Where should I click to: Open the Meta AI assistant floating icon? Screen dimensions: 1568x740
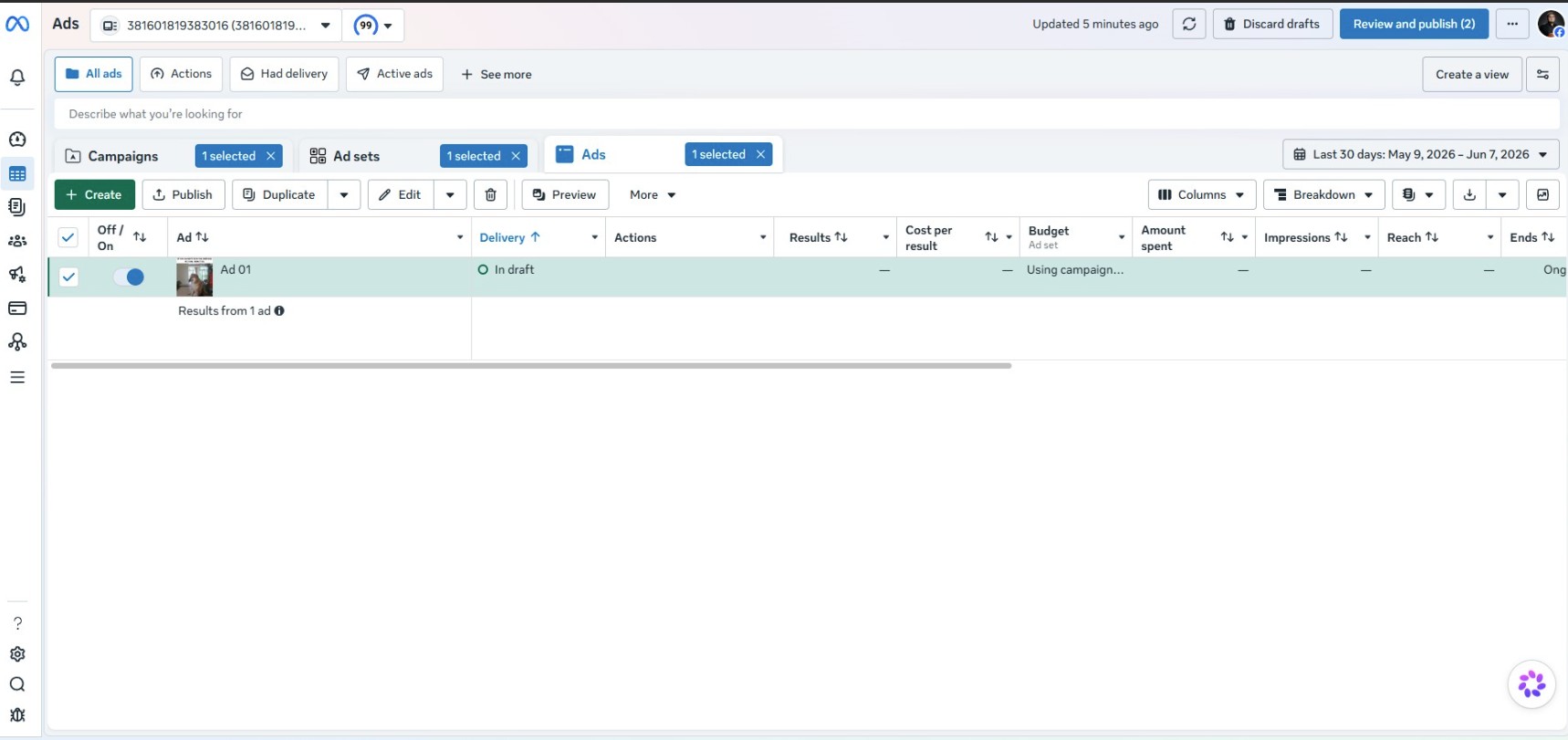click(x=1531, y=683)
